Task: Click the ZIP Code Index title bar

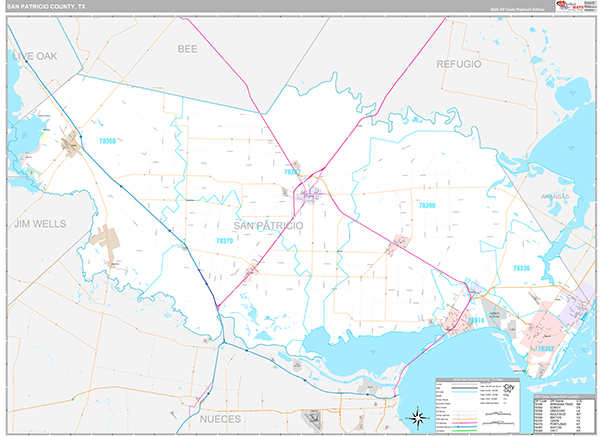Action: point(565,397)
